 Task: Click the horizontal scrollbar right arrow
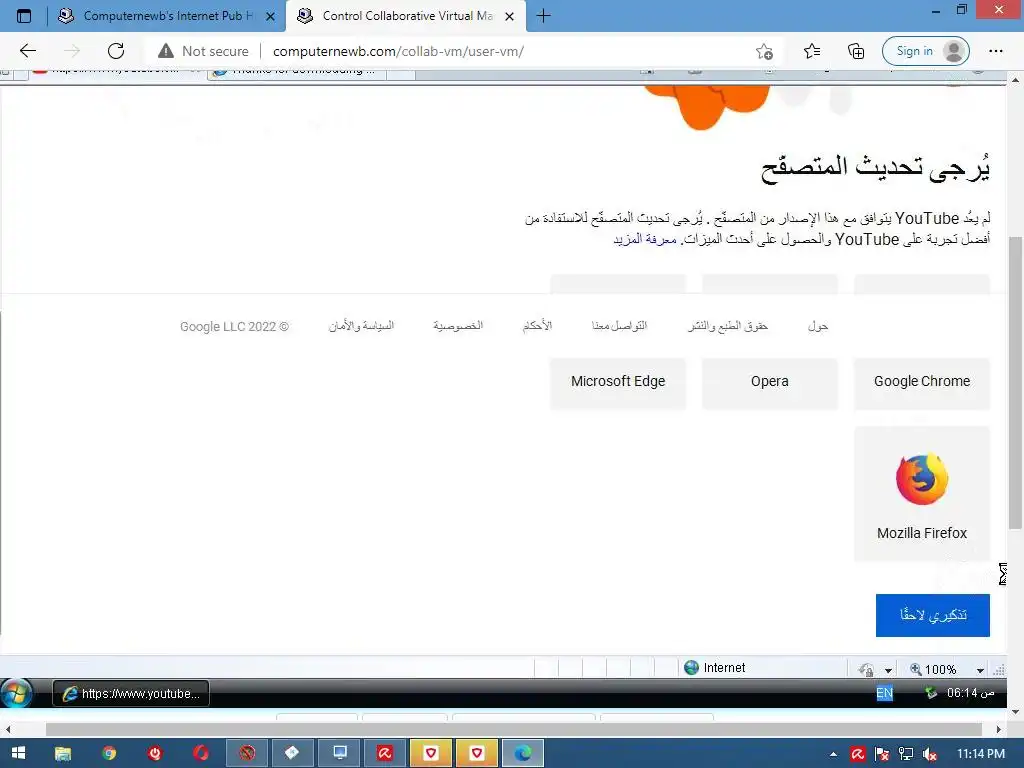999,729
